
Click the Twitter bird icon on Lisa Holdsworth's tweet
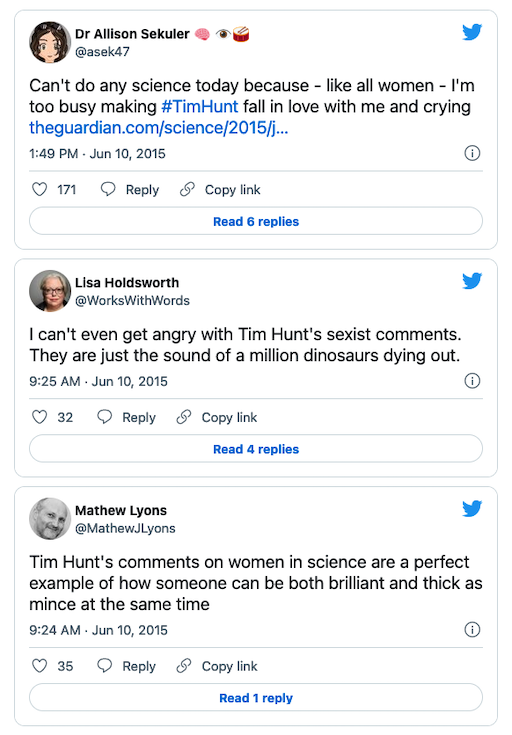[x=472, y=281]
